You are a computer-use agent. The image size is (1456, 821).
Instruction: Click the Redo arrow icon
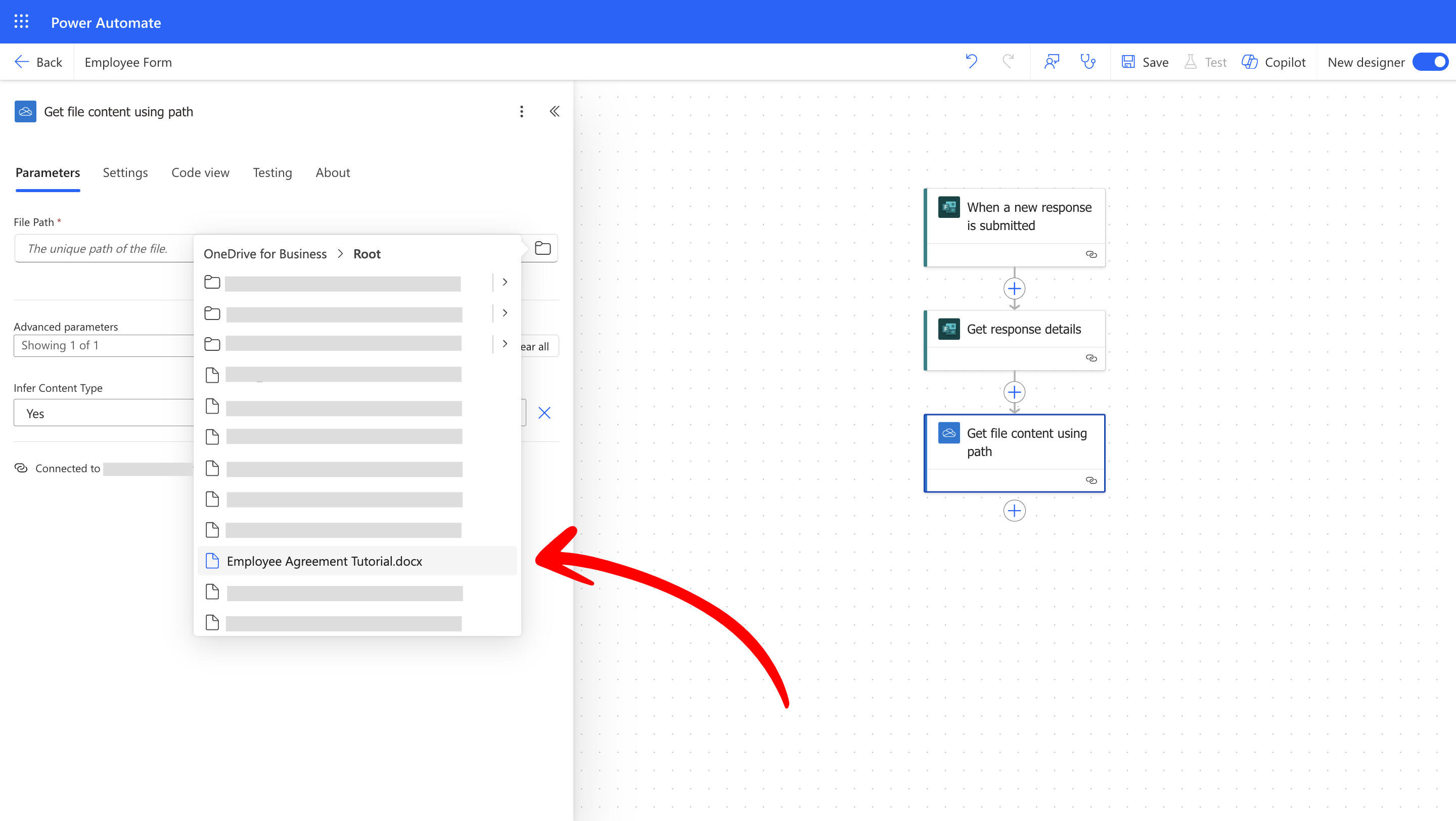pos(1008,62)
